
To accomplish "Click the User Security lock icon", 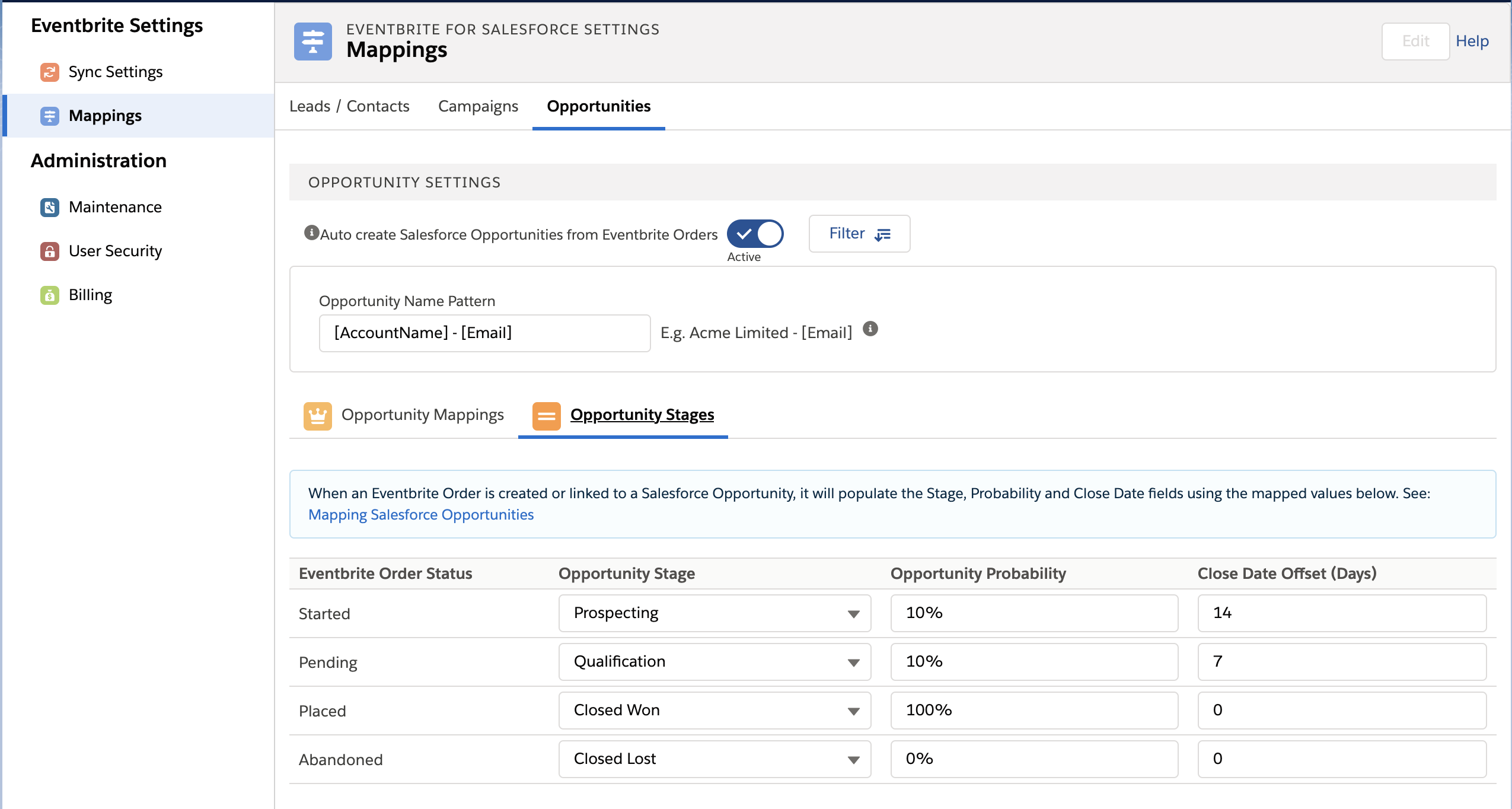I will 50,251.
